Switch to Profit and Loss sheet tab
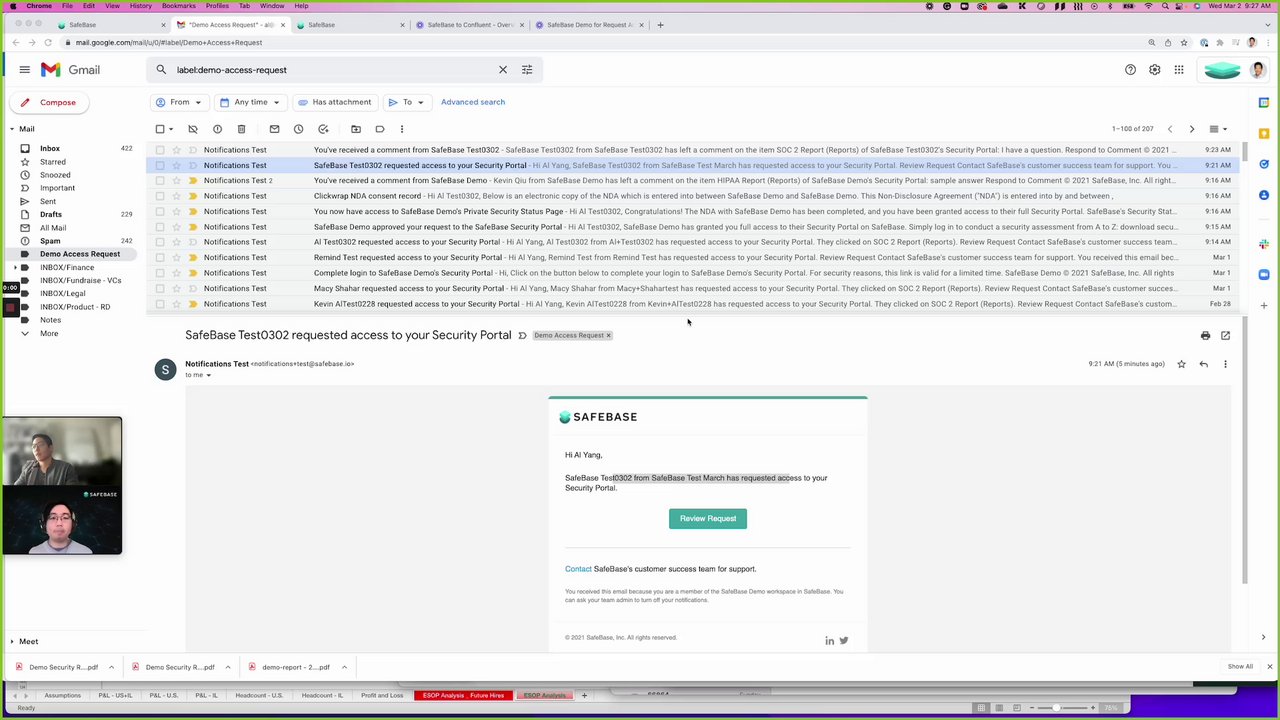This screenshot has width=1280, height=720. (382, 695)
